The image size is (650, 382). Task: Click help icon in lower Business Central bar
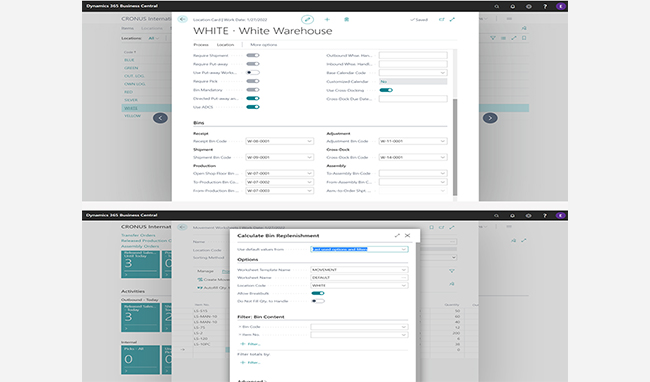pos(545,215)
